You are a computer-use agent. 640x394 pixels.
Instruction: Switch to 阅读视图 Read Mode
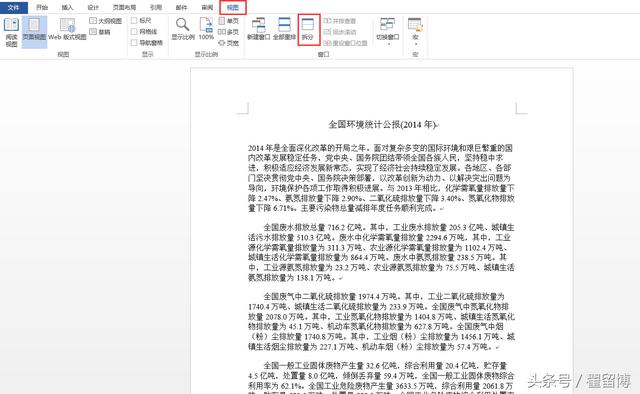click(x=11, y=32)
